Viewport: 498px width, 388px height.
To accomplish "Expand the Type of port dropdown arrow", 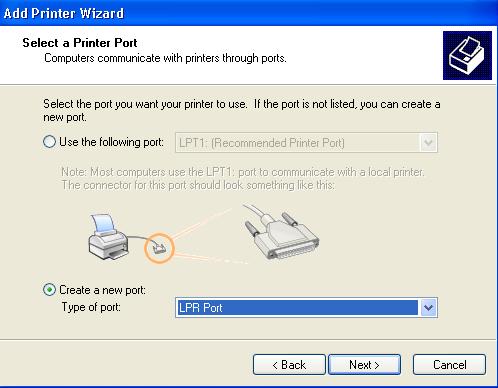I will pyautogui.click(x=428, y=307).
